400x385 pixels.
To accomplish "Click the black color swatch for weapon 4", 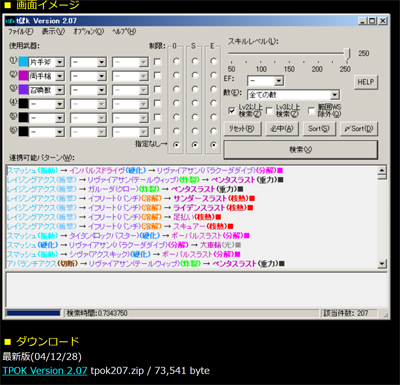I will (23, 104).
